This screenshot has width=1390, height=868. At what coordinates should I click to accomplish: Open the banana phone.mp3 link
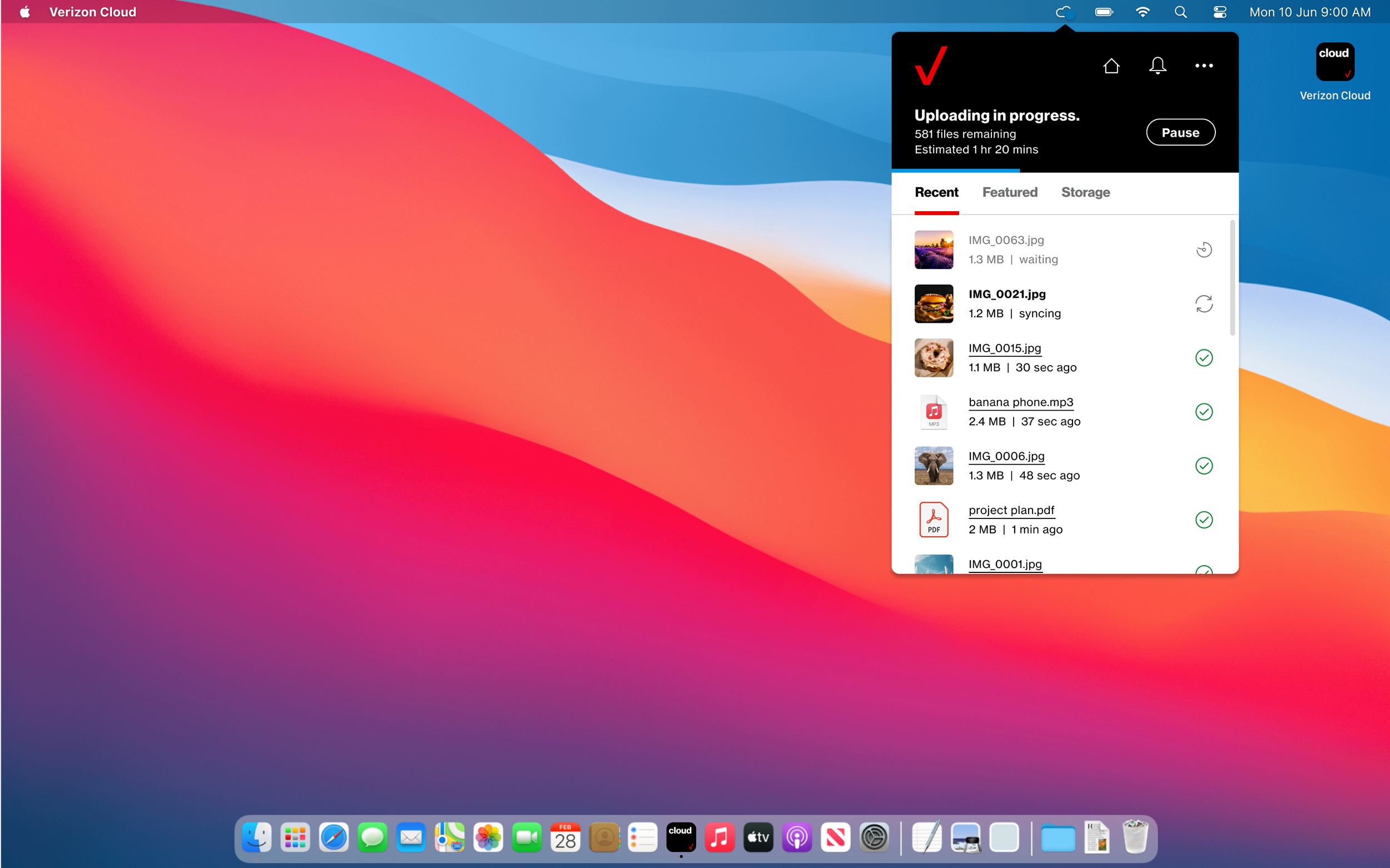1021,402
